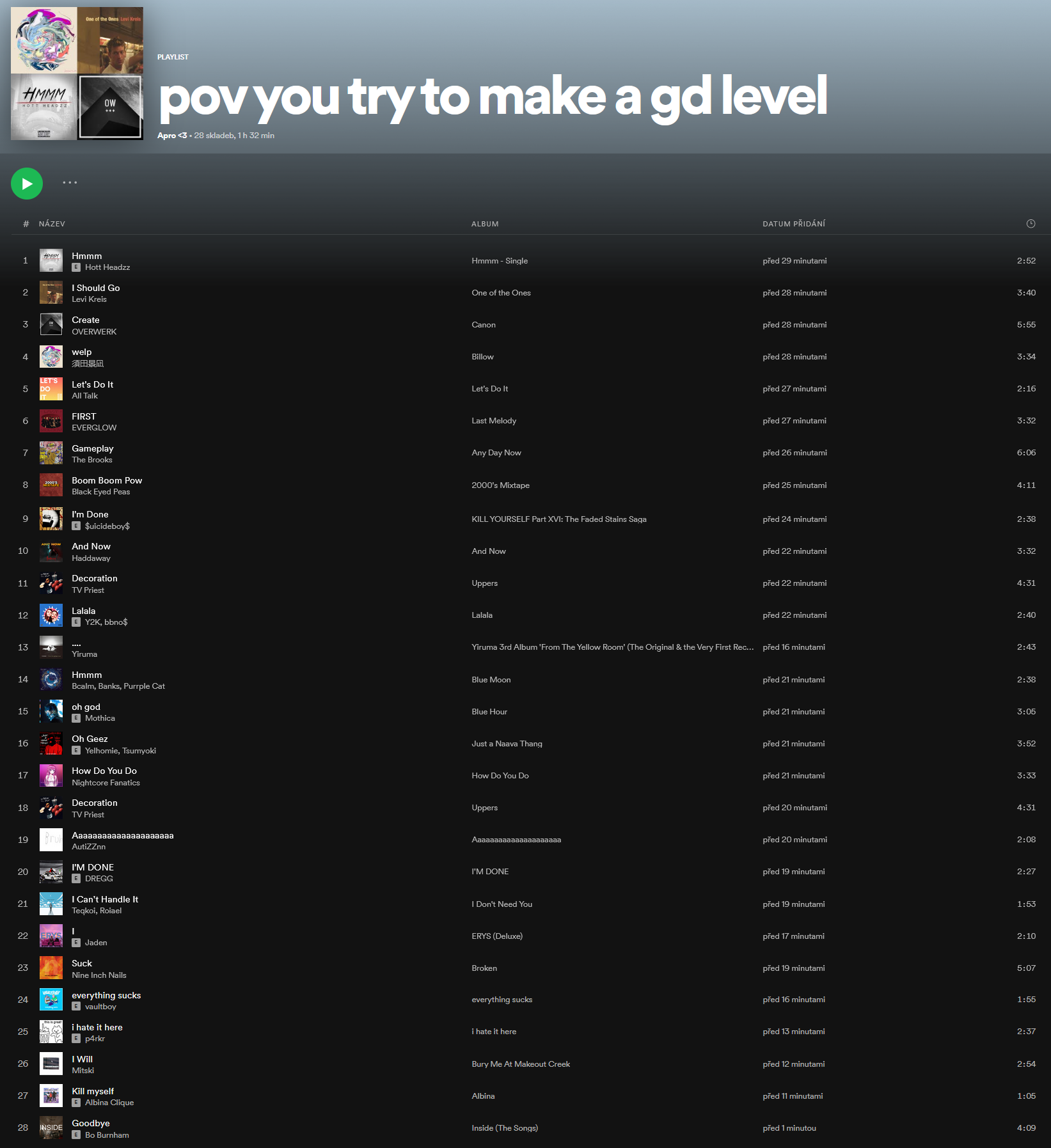Sort by the DATUM PŘIDÁNÍ column header

(x=794, y=224)
